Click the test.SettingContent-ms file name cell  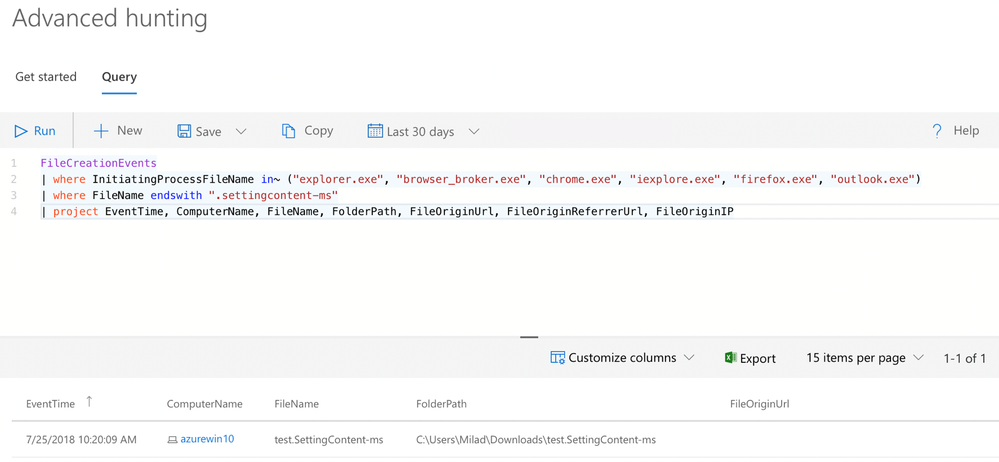[x=330, y=440]
